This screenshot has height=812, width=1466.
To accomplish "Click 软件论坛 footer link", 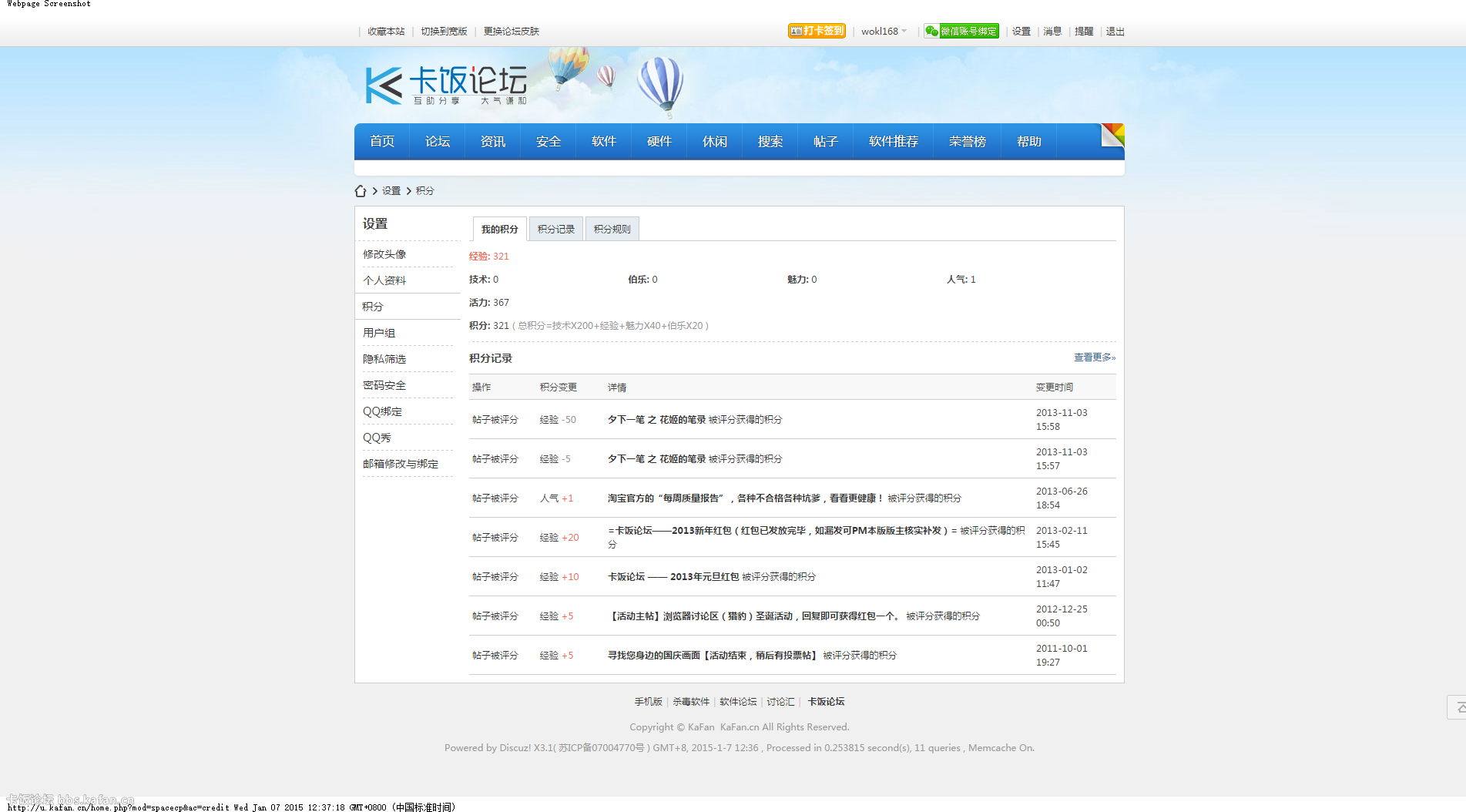I will coord(738,702).
